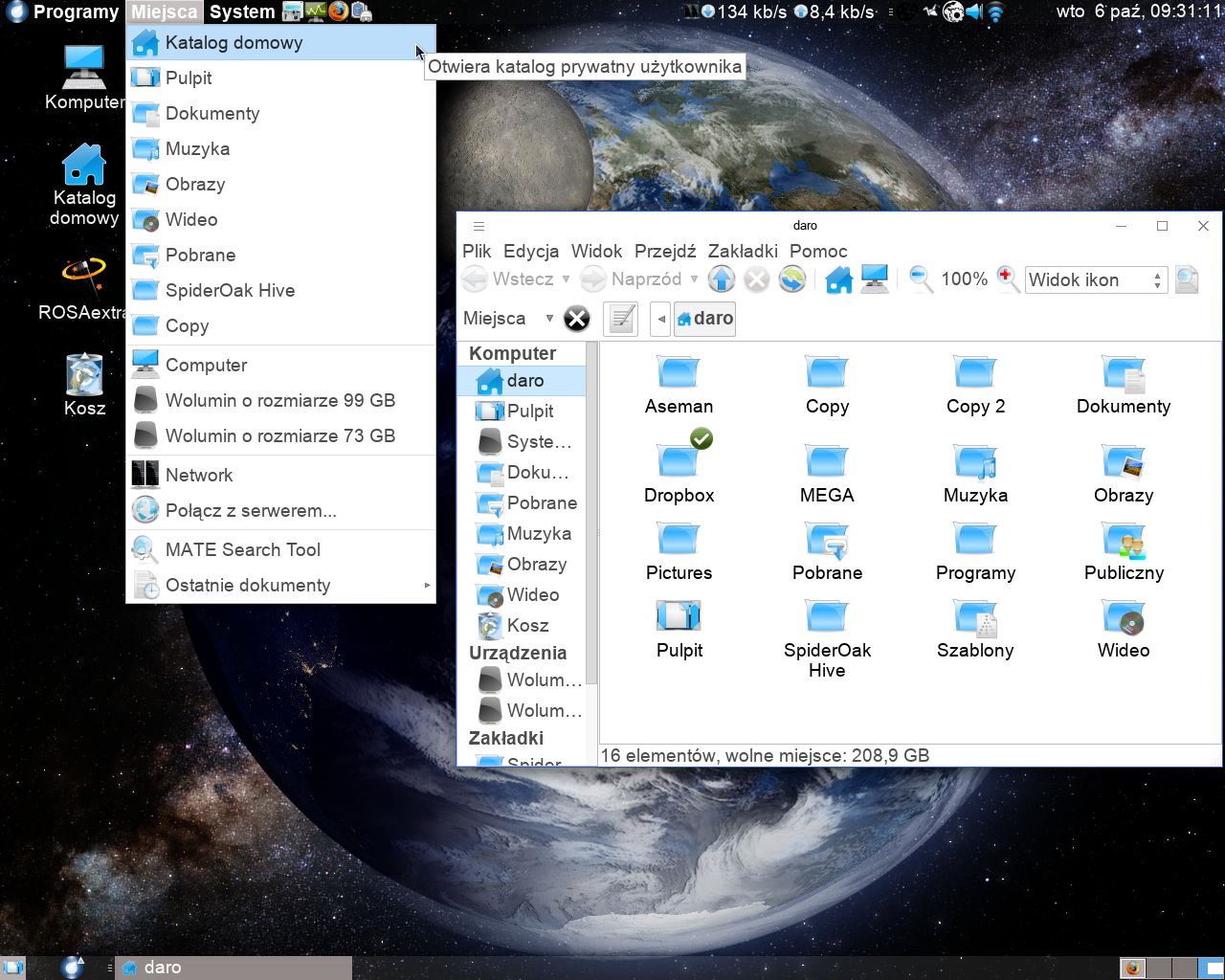
Task: Click the sidebar vertical scrollbar
Action: pyautogui.click(x=591, y=517)
